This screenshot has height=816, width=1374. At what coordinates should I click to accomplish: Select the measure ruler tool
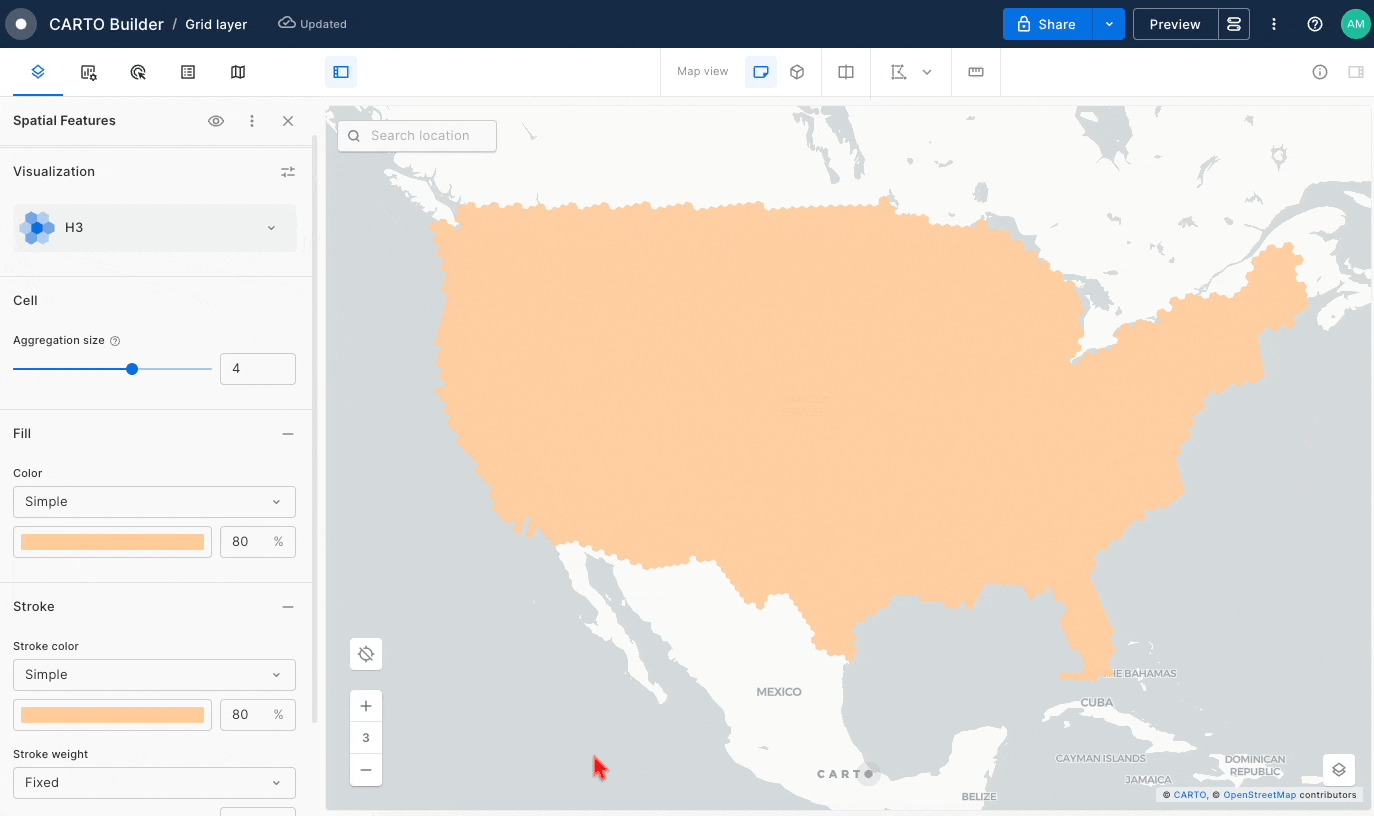coord(976,72)
